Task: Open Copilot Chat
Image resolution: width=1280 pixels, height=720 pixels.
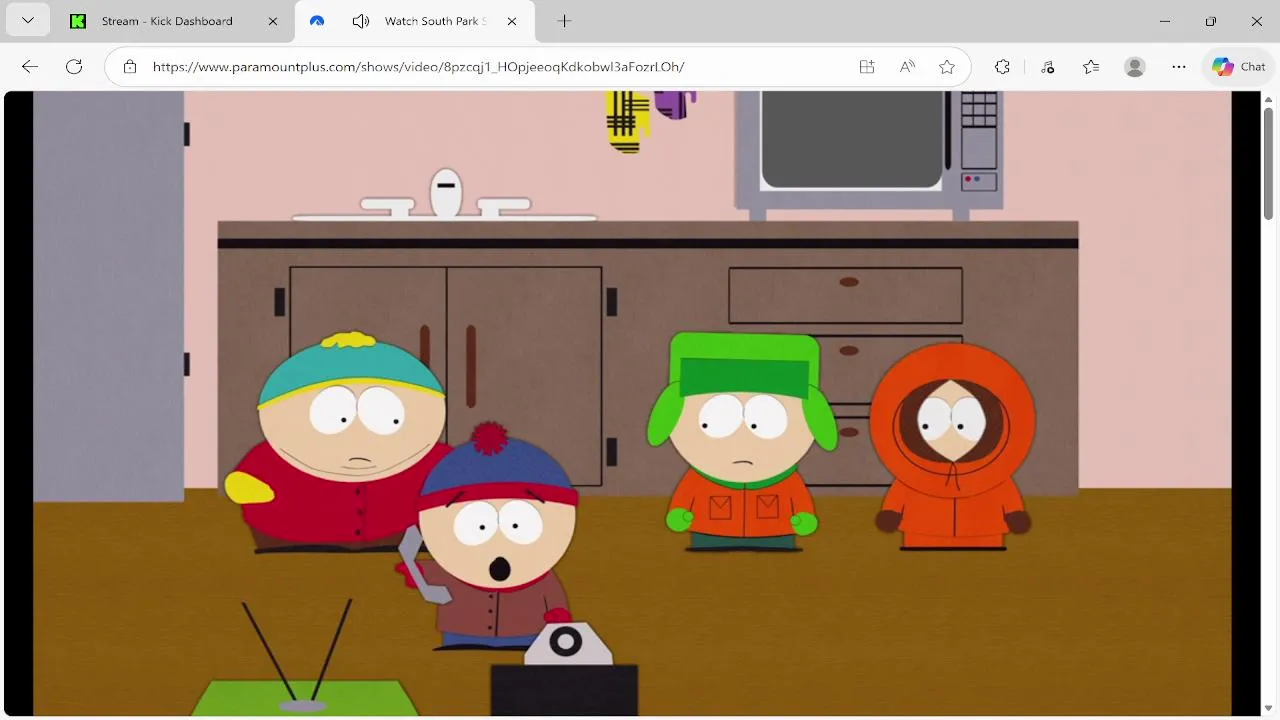Action: 1238,67
